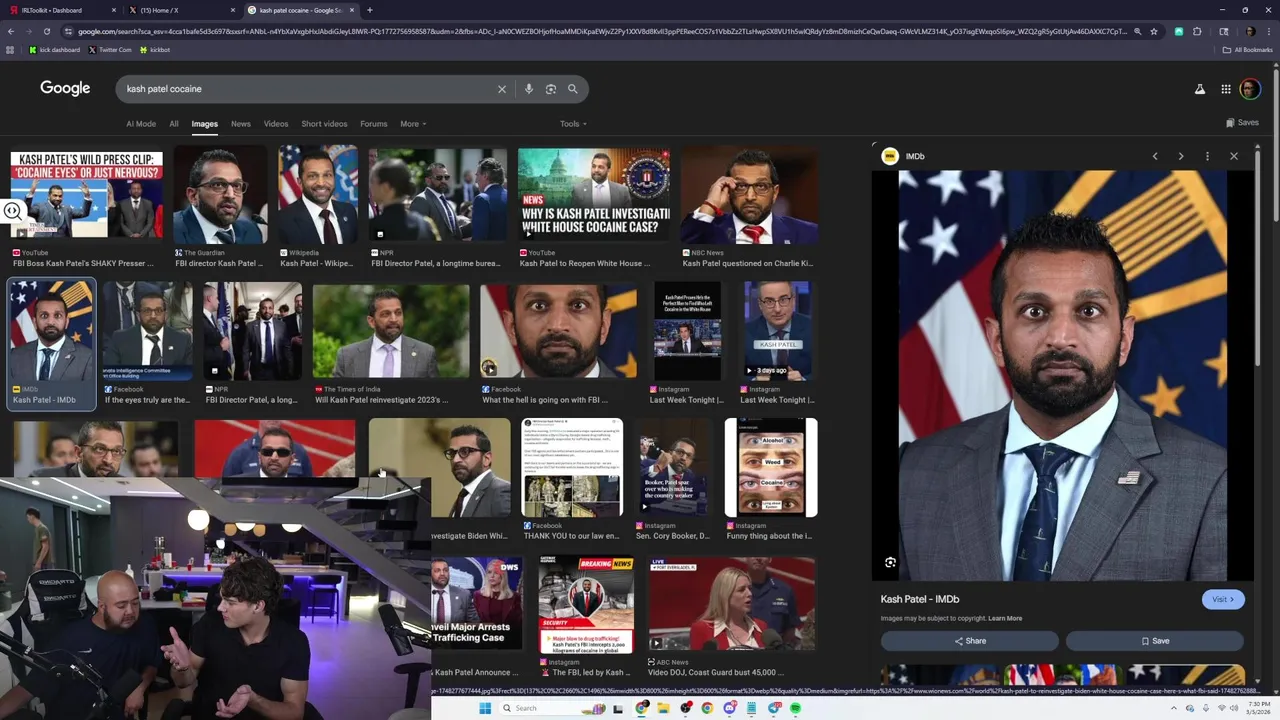
Task: Open YouTube 'SHAKY Presser' thumbnail
Action: coord(86,194)
